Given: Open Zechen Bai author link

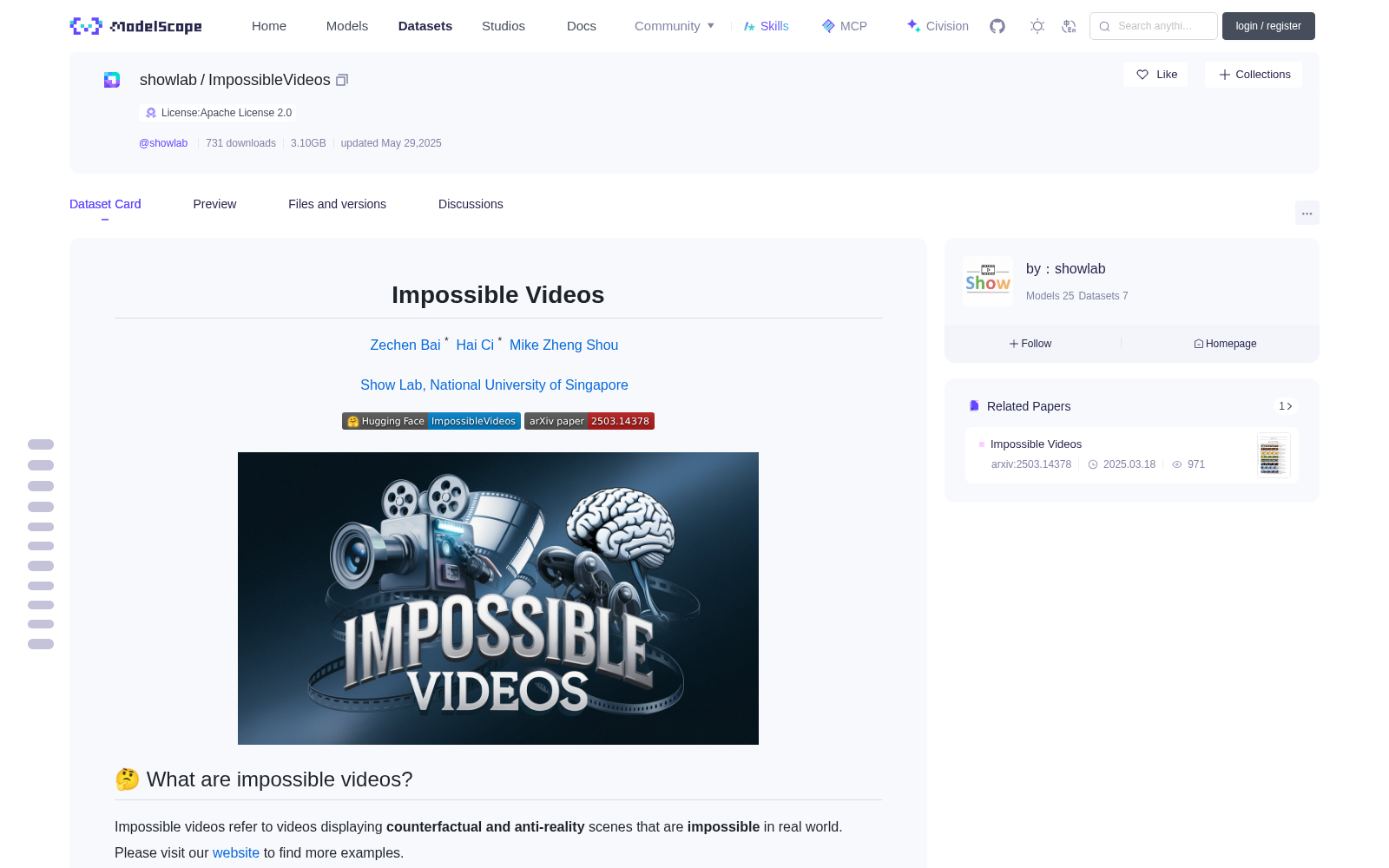Looking at the screenshot, I should click(x=405, y=345).
